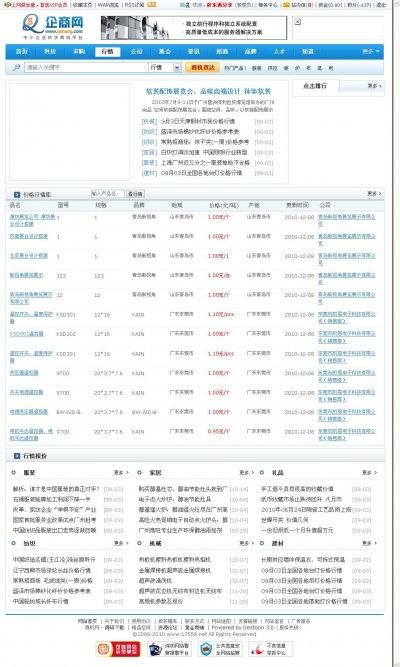Open the 关于我们 footer link
Viewport: 400px width, 667px height.
click(114, 621)
